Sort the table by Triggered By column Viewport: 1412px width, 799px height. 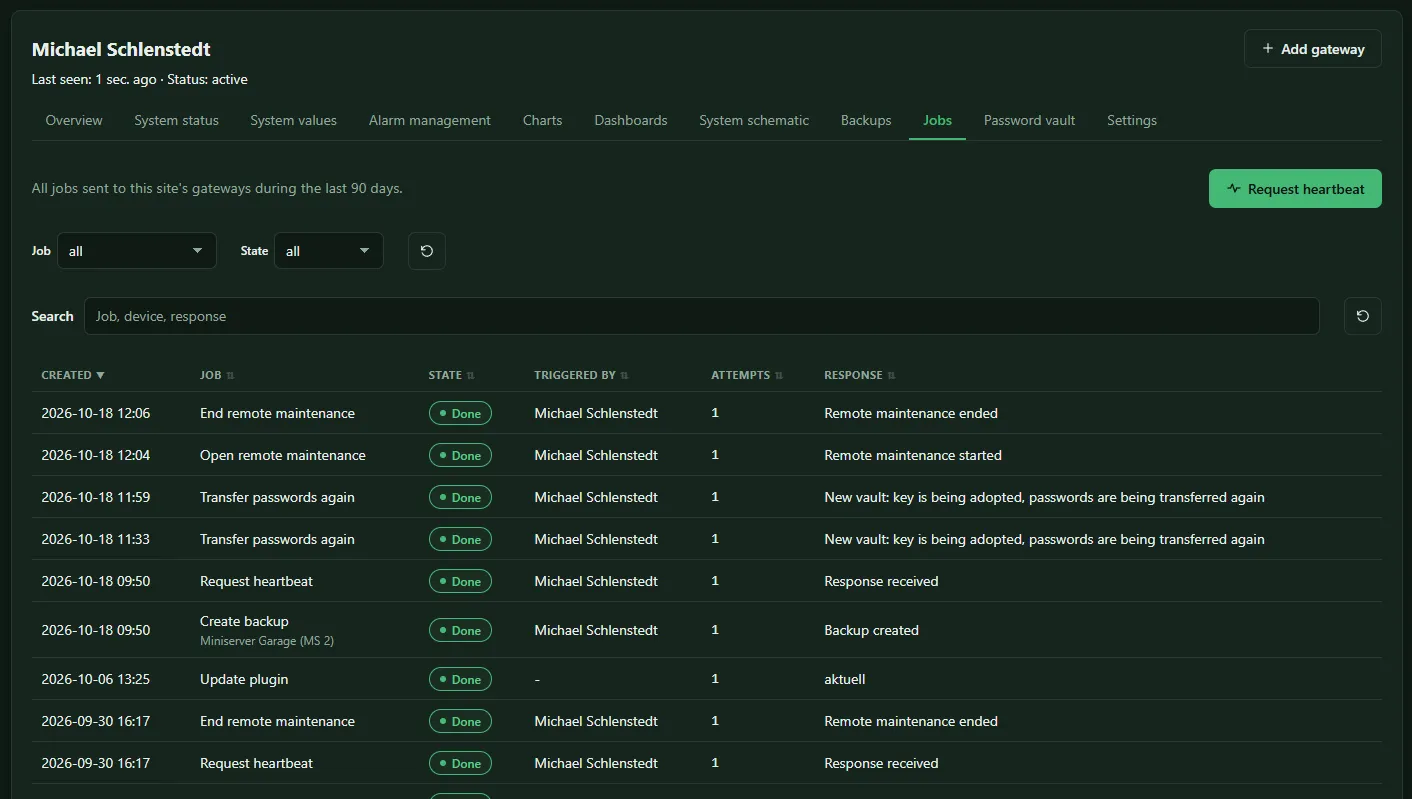(582, 375)
